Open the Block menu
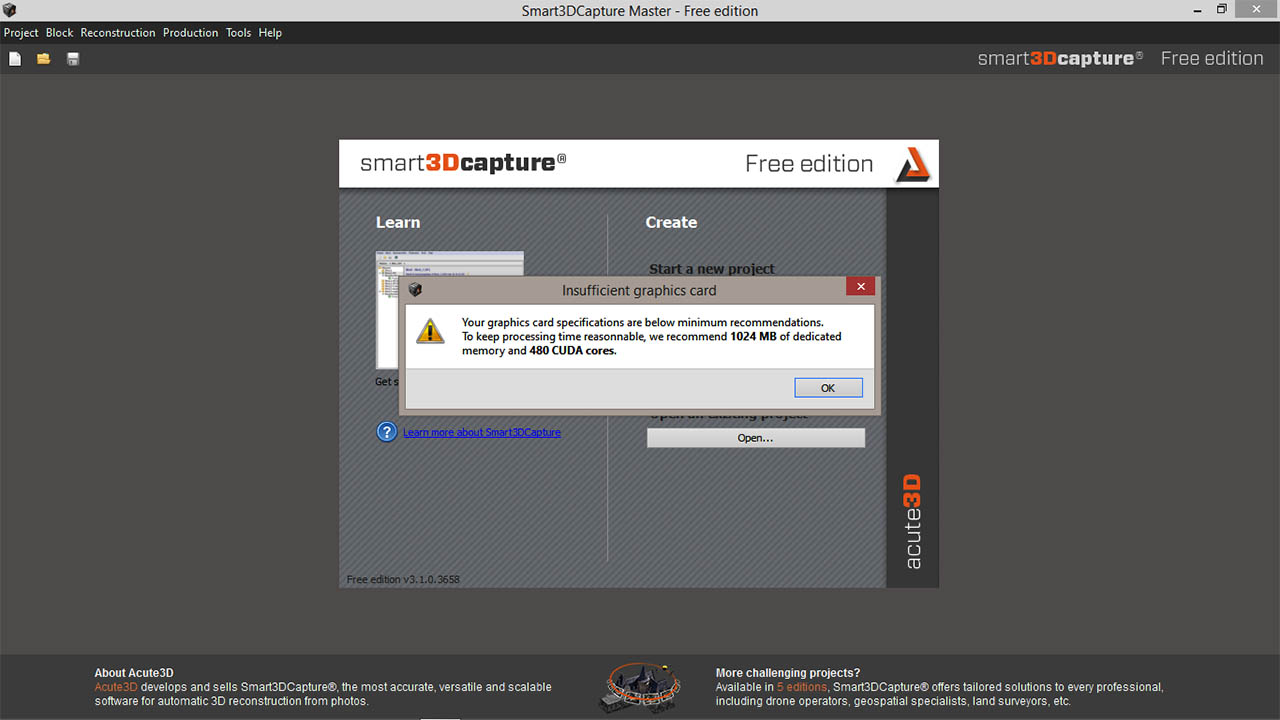This screenshot has height=720, width=1280. 60,33
